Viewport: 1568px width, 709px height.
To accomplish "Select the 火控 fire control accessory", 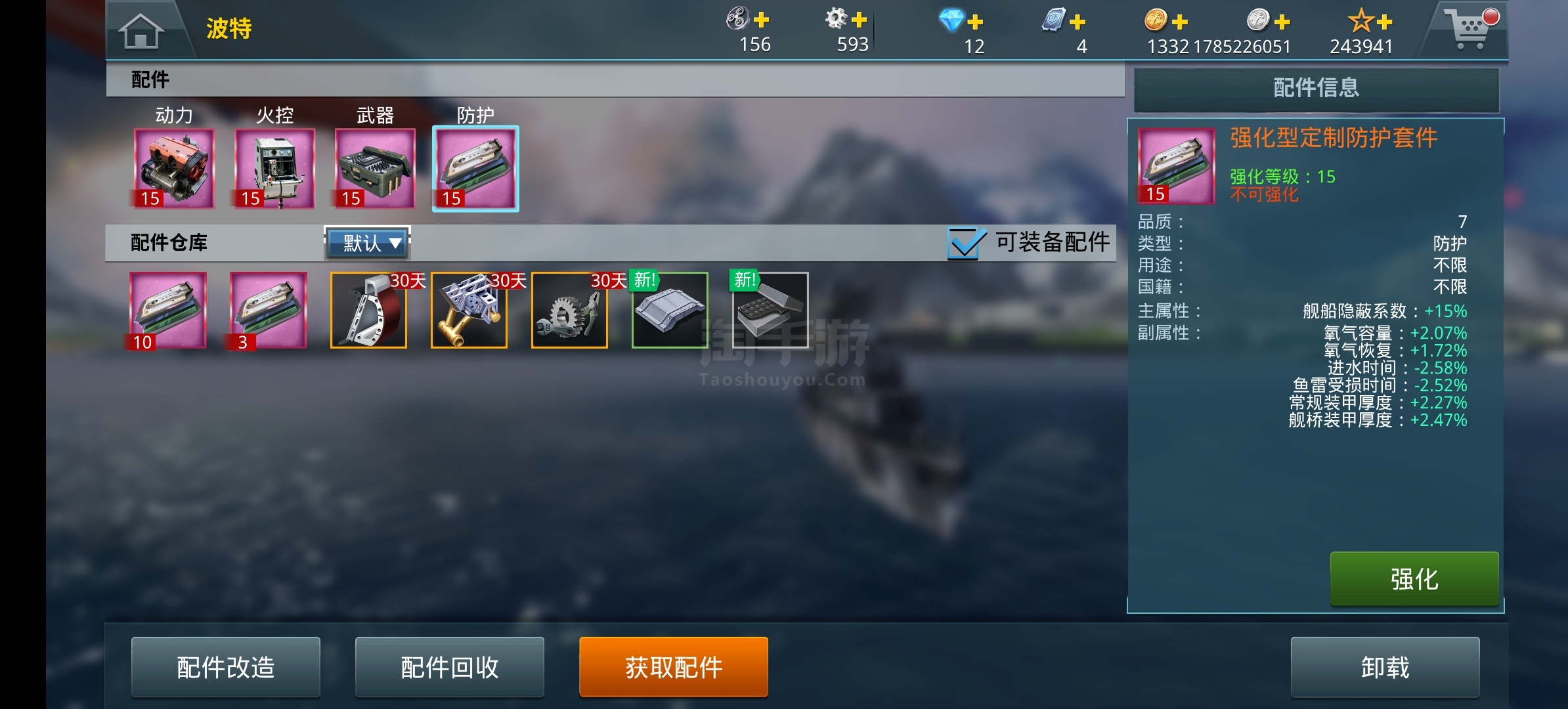I will click(x=274, y=169).
